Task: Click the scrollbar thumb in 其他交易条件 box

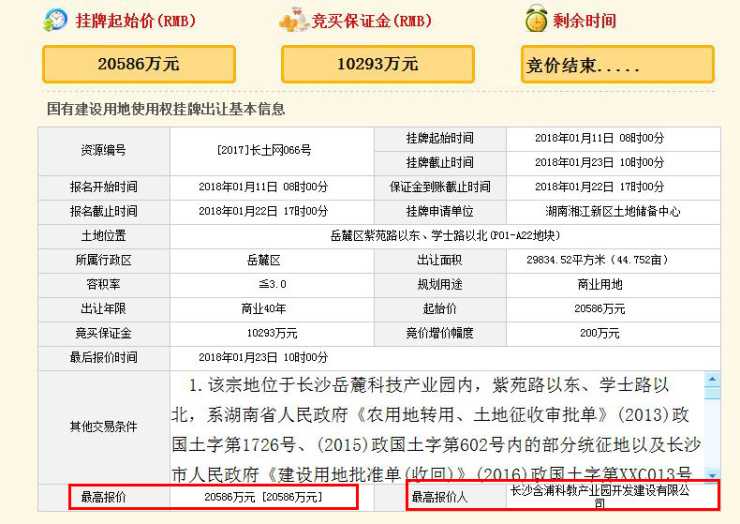Action: [712, 393]
